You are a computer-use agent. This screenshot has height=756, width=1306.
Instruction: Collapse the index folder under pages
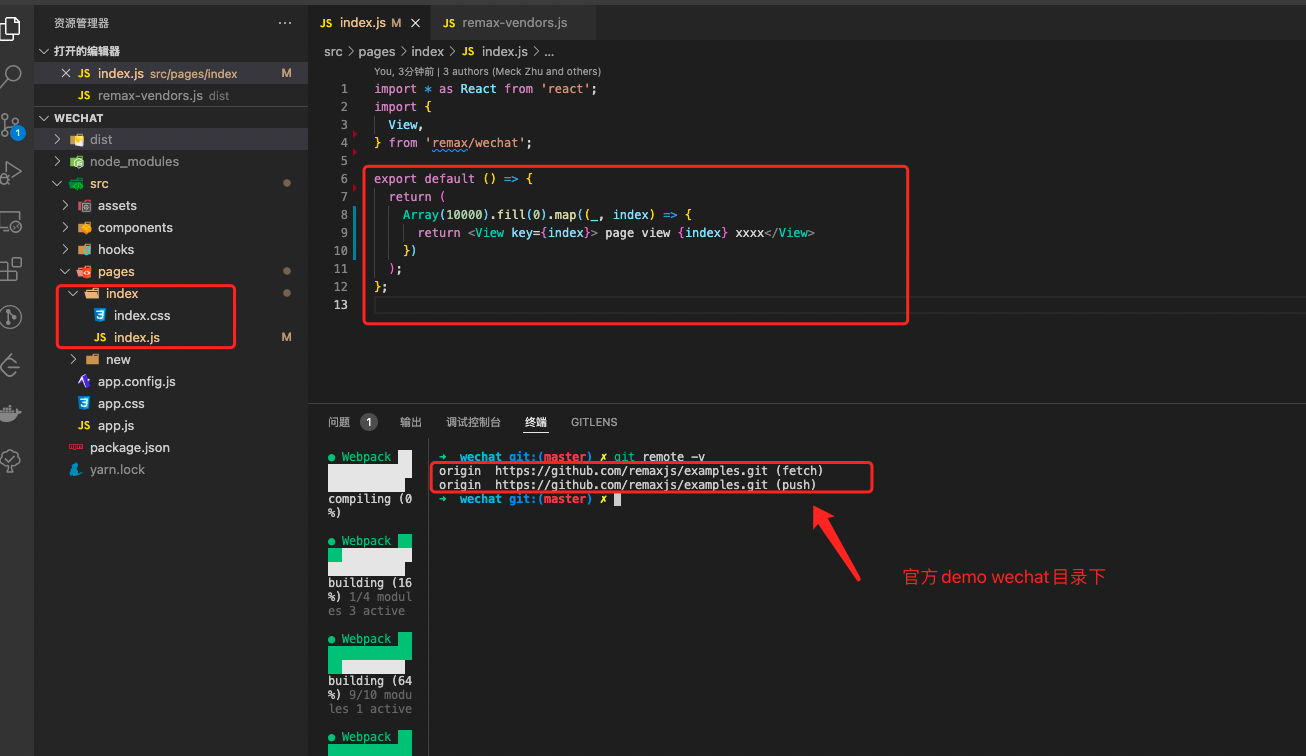pyautogui.click(x=74, y=293)
